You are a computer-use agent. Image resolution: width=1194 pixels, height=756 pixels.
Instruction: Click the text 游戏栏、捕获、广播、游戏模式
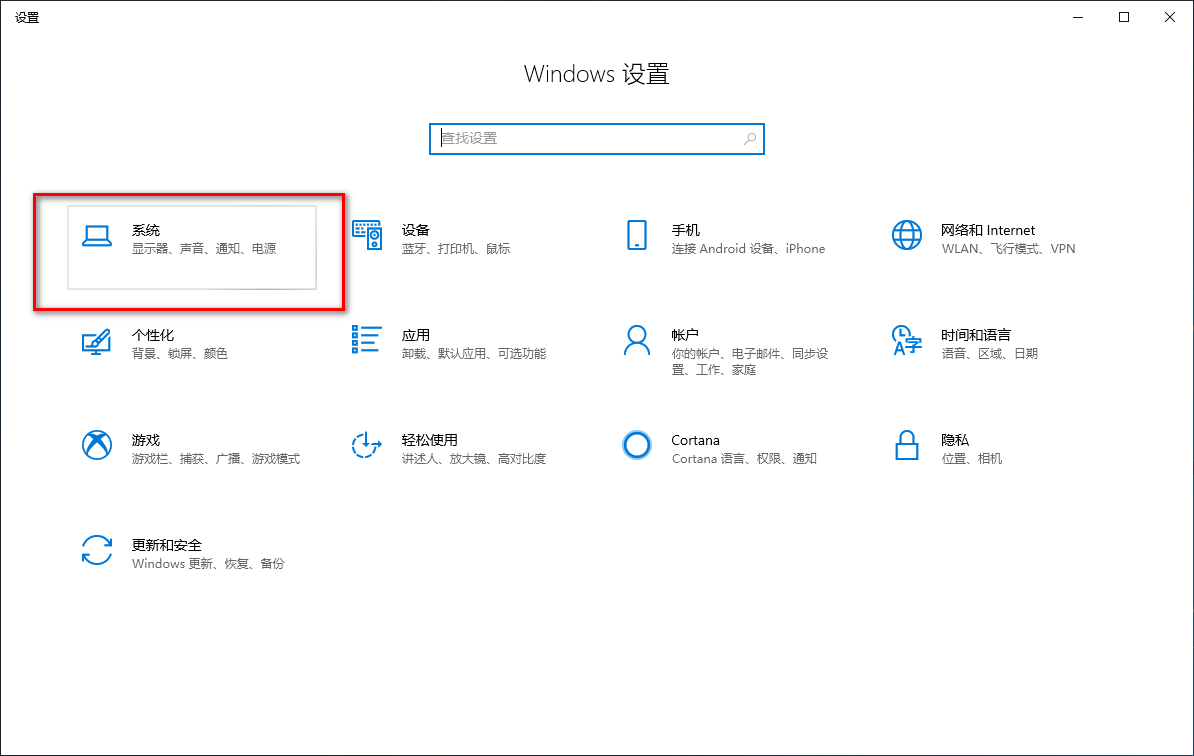tap(215, 458)
